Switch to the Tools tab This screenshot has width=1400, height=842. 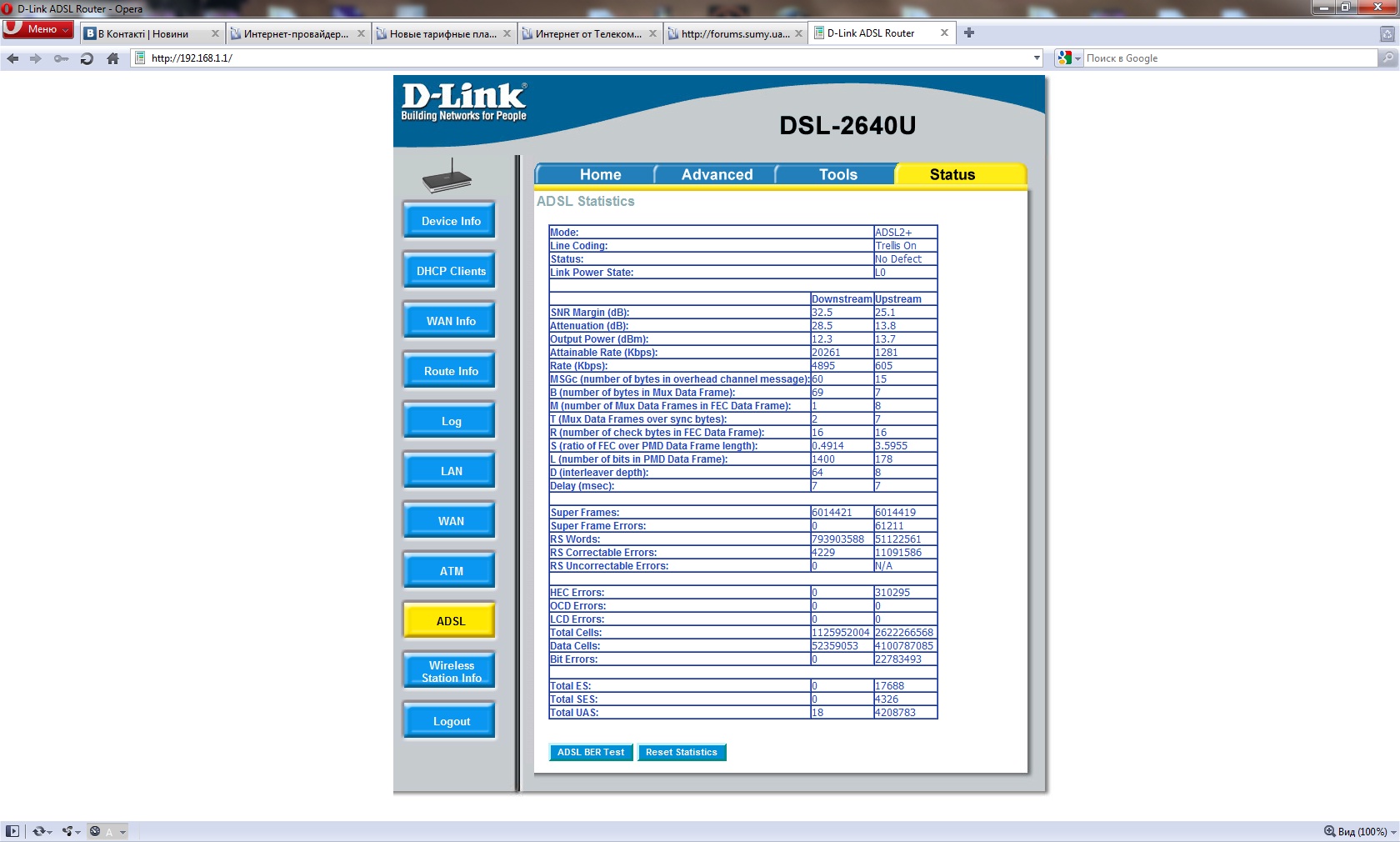(837, 174)
